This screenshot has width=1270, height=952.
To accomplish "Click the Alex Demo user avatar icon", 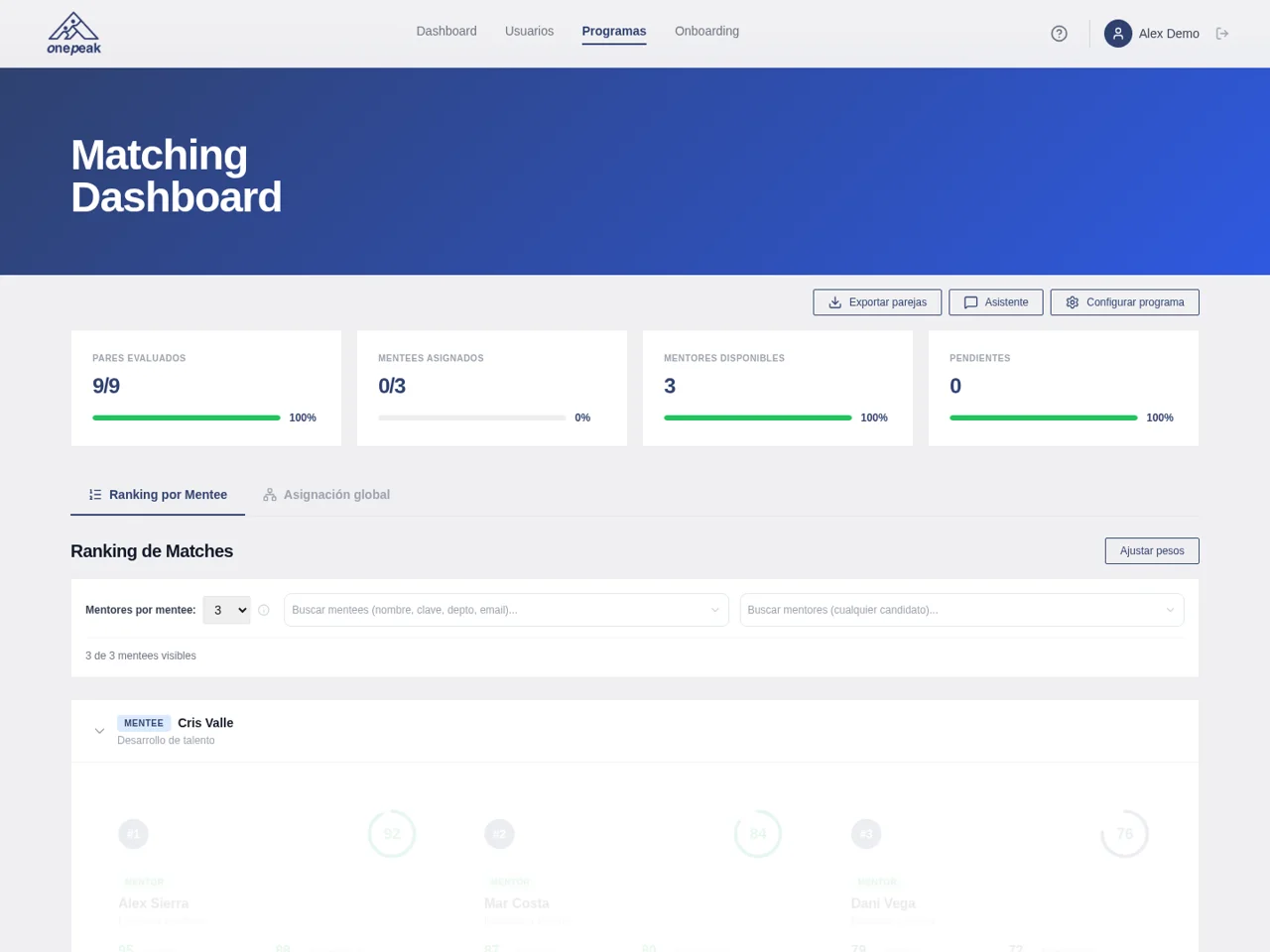I will (x=1118, y=34).
